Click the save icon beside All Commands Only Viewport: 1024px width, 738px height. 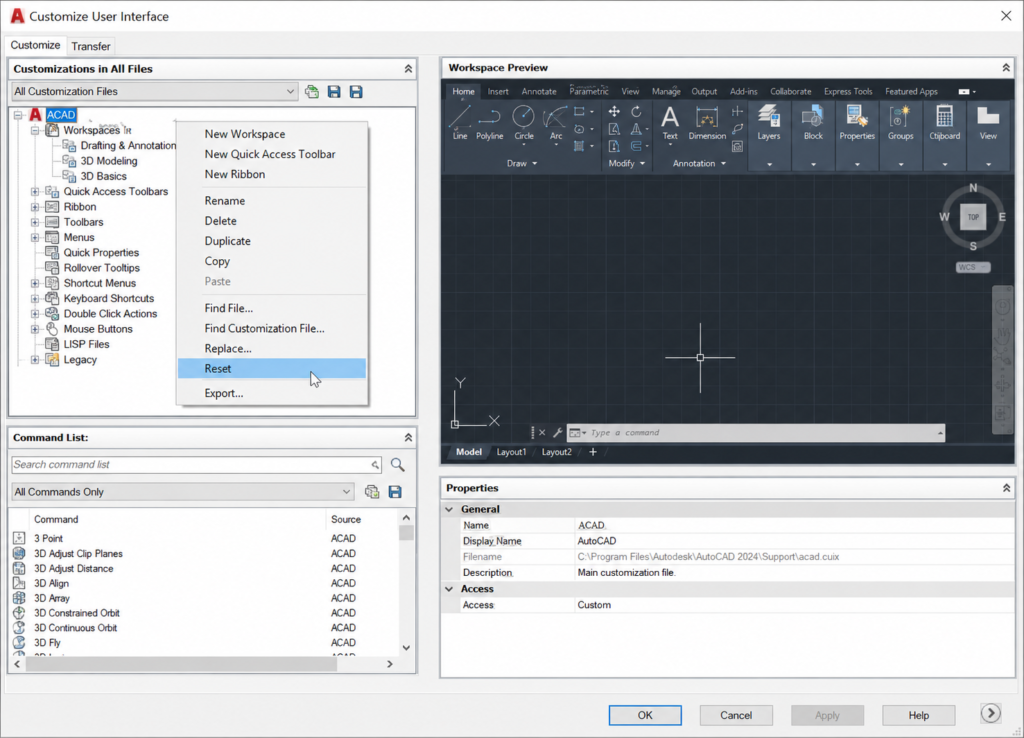click(395, 492)
